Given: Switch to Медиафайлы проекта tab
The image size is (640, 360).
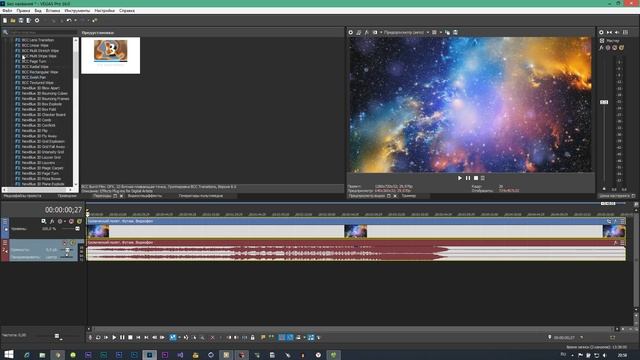Looking at the screenshot, I should pos(22,196).
